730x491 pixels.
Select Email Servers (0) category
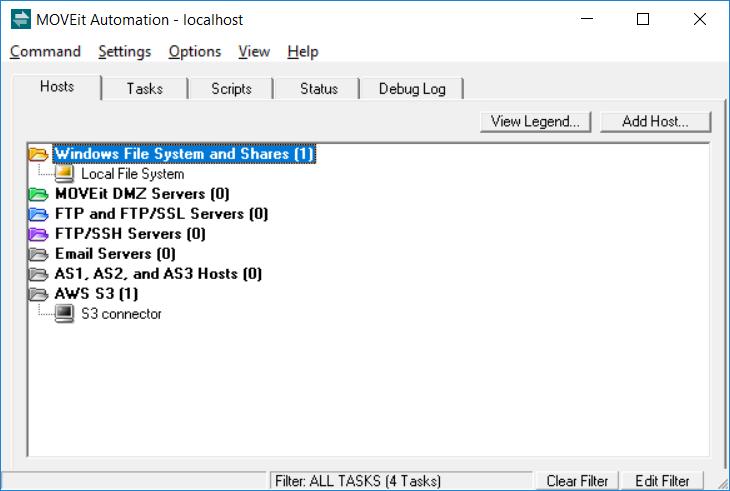[x=115, y=254]
